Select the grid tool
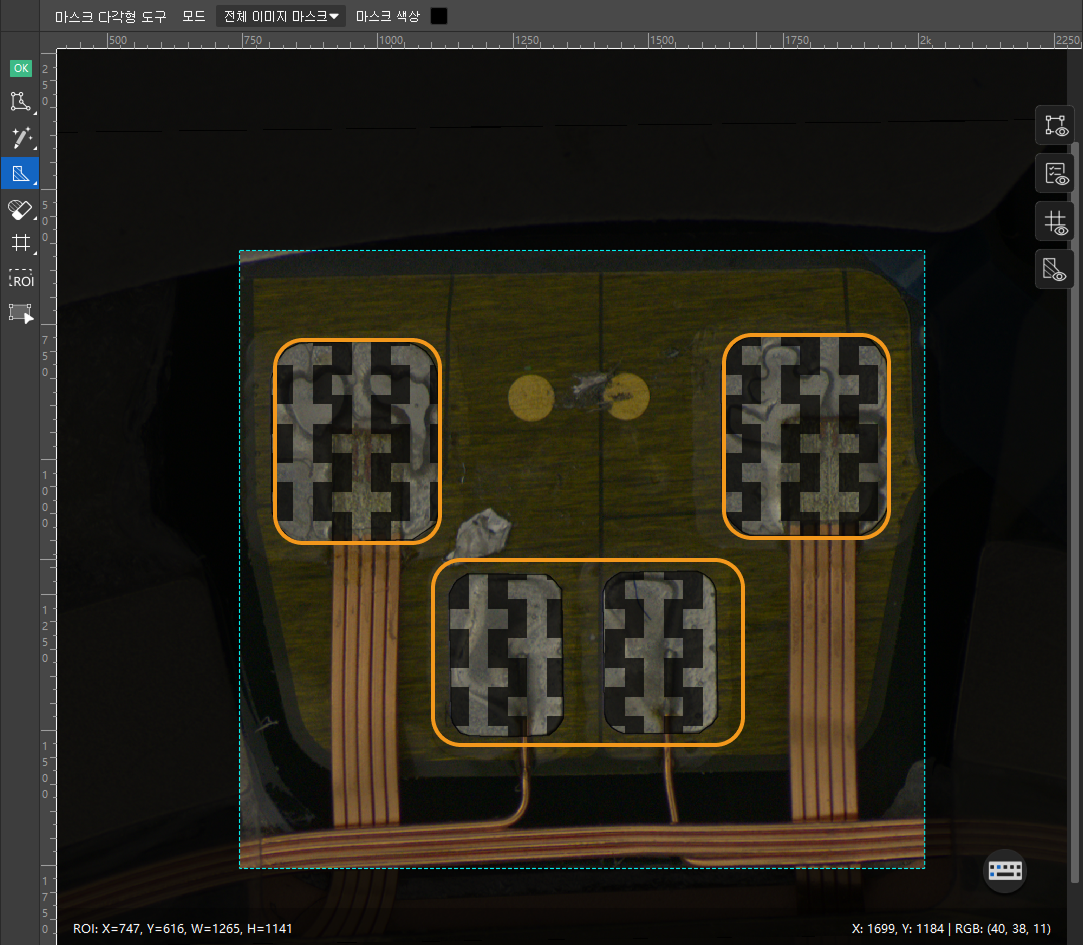1083x945 pixels. 19,242
